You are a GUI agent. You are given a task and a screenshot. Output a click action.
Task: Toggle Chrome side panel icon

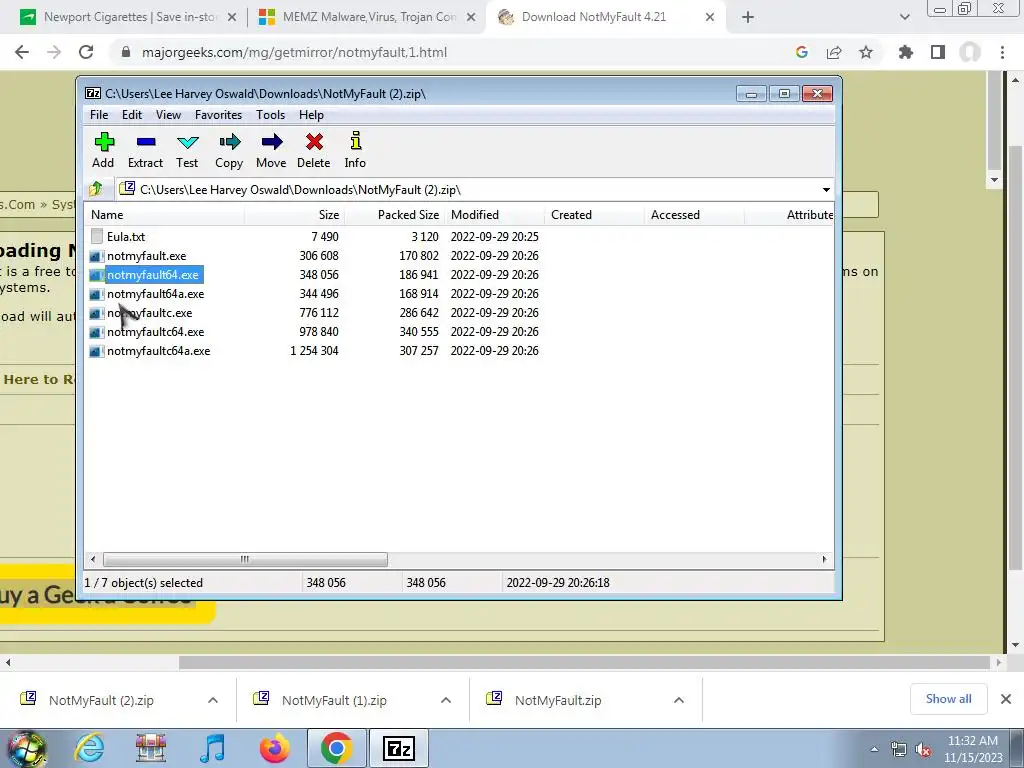coord(938,52)
